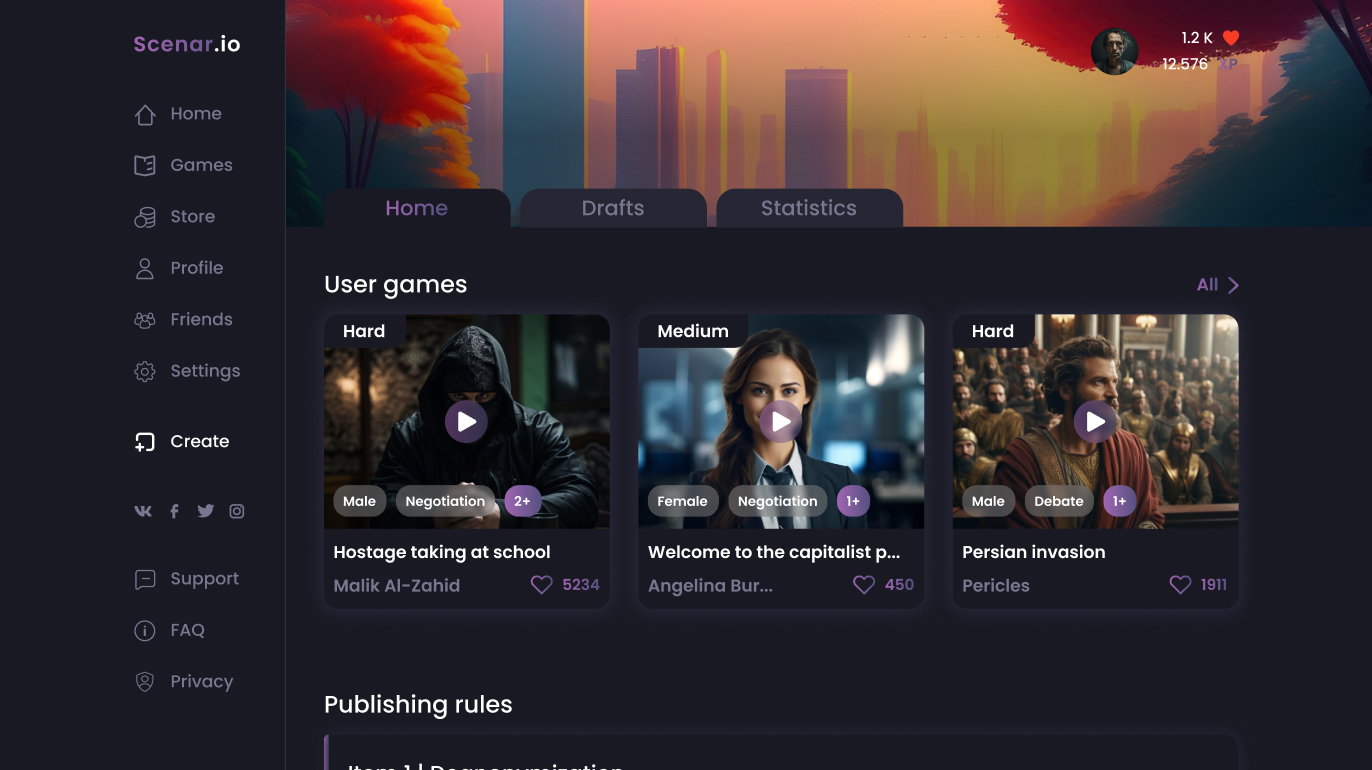Switch to the Drafts tab

pyautogui.click(x=613, y=208)
